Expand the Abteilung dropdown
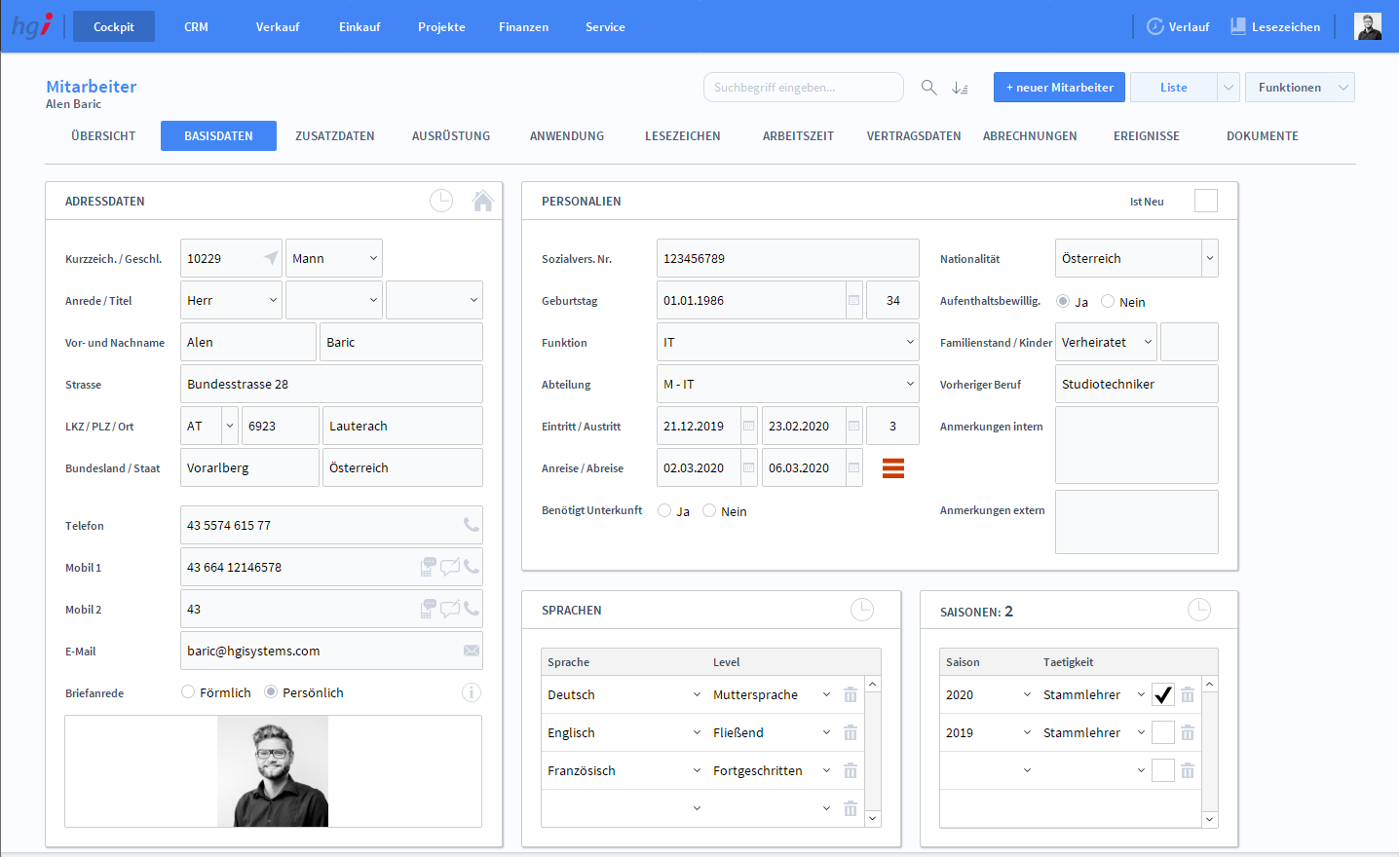The height and width of the screenshot is (857, 1400). (x=910, y=385)
